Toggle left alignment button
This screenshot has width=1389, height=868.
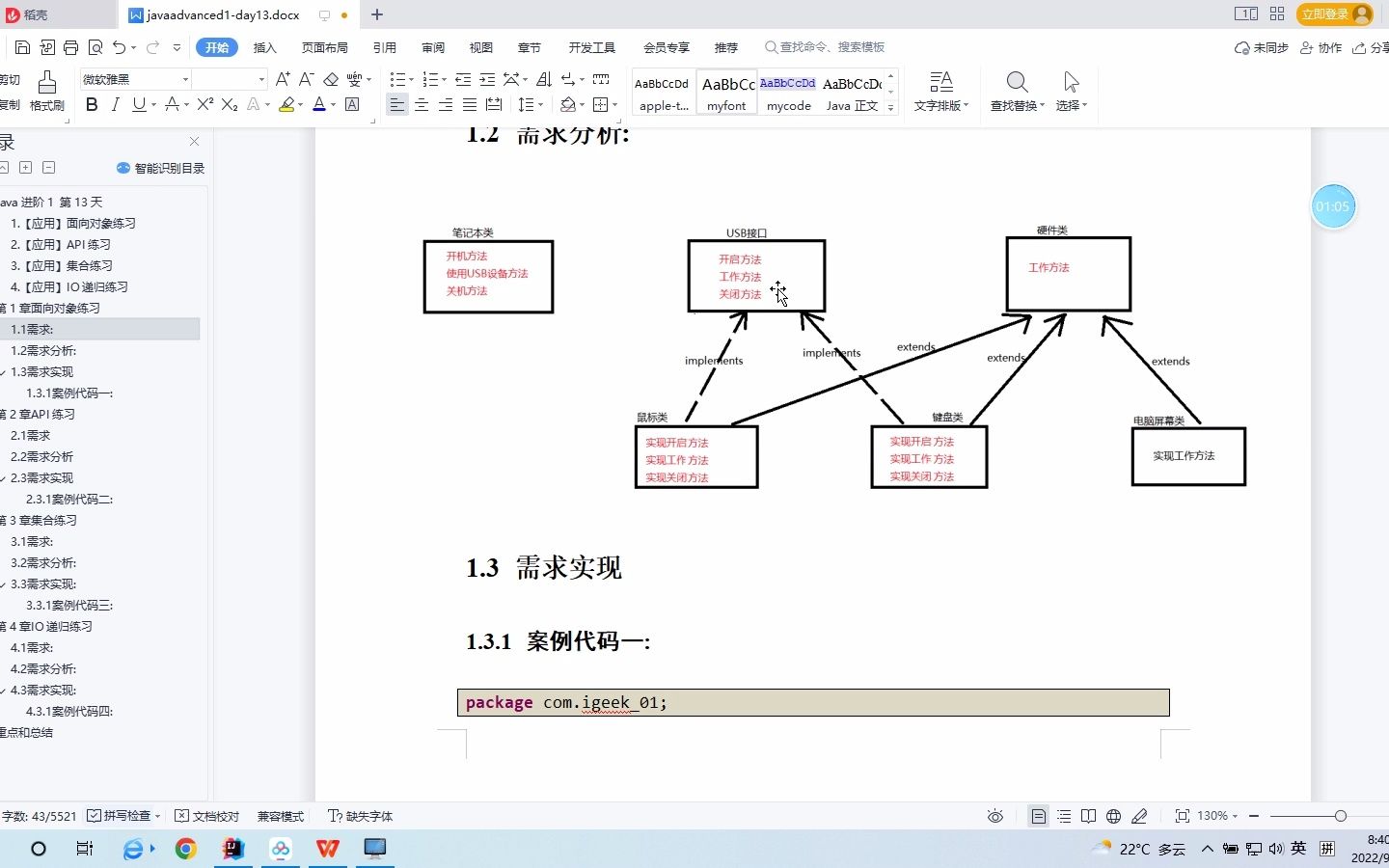click(397, 104)
